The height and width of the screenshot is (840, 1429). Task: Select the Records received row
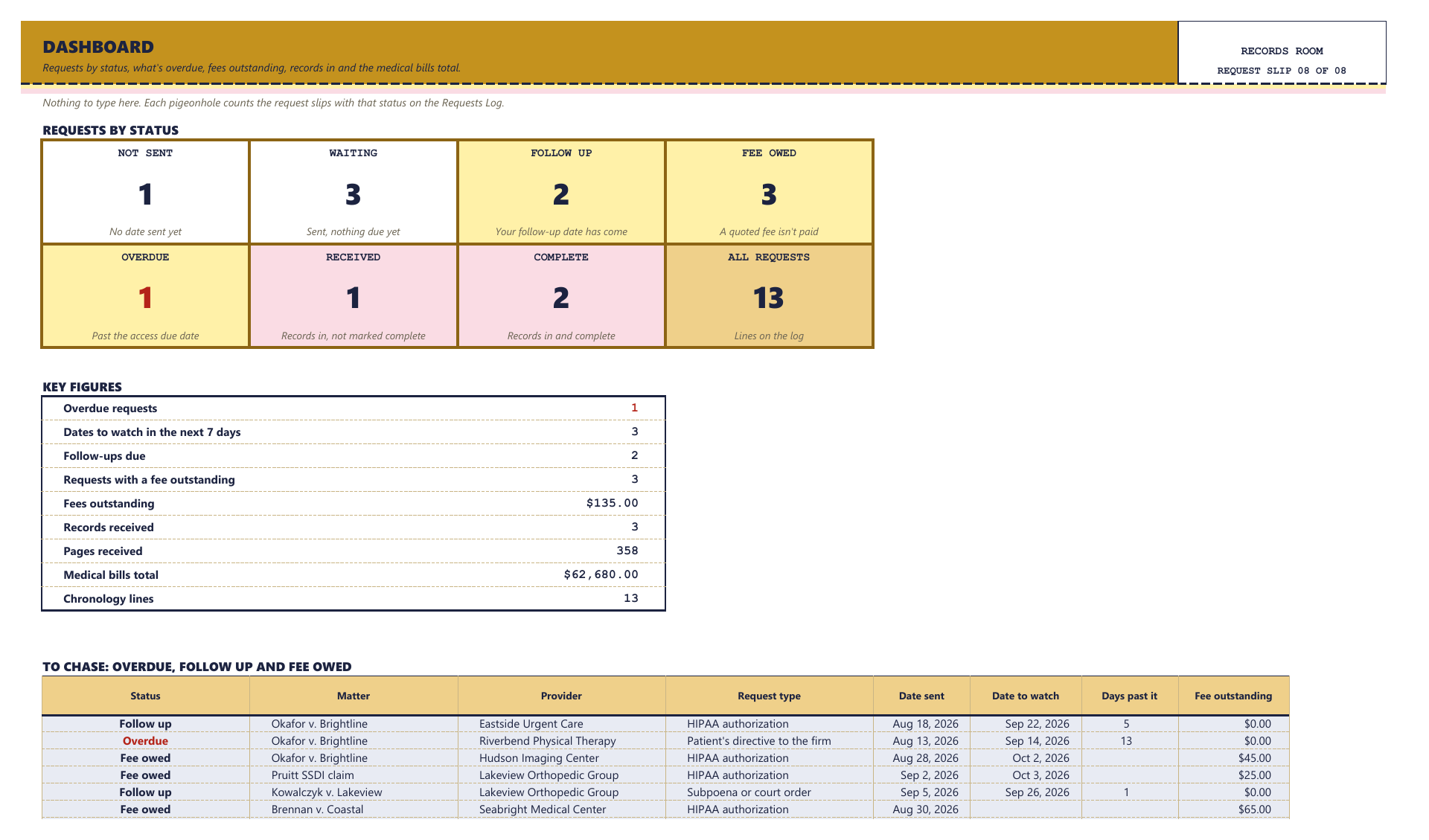click(353, 527)
